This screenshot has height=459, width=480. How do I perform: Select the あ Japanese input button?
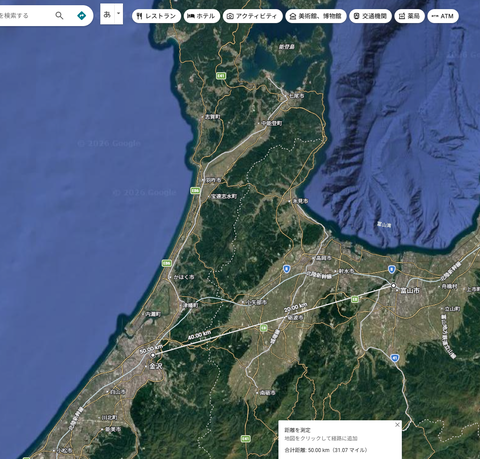(x=107, y=14)
